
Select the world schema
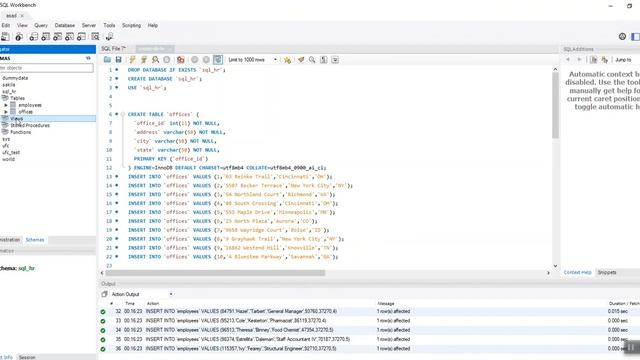coord(8,159)
